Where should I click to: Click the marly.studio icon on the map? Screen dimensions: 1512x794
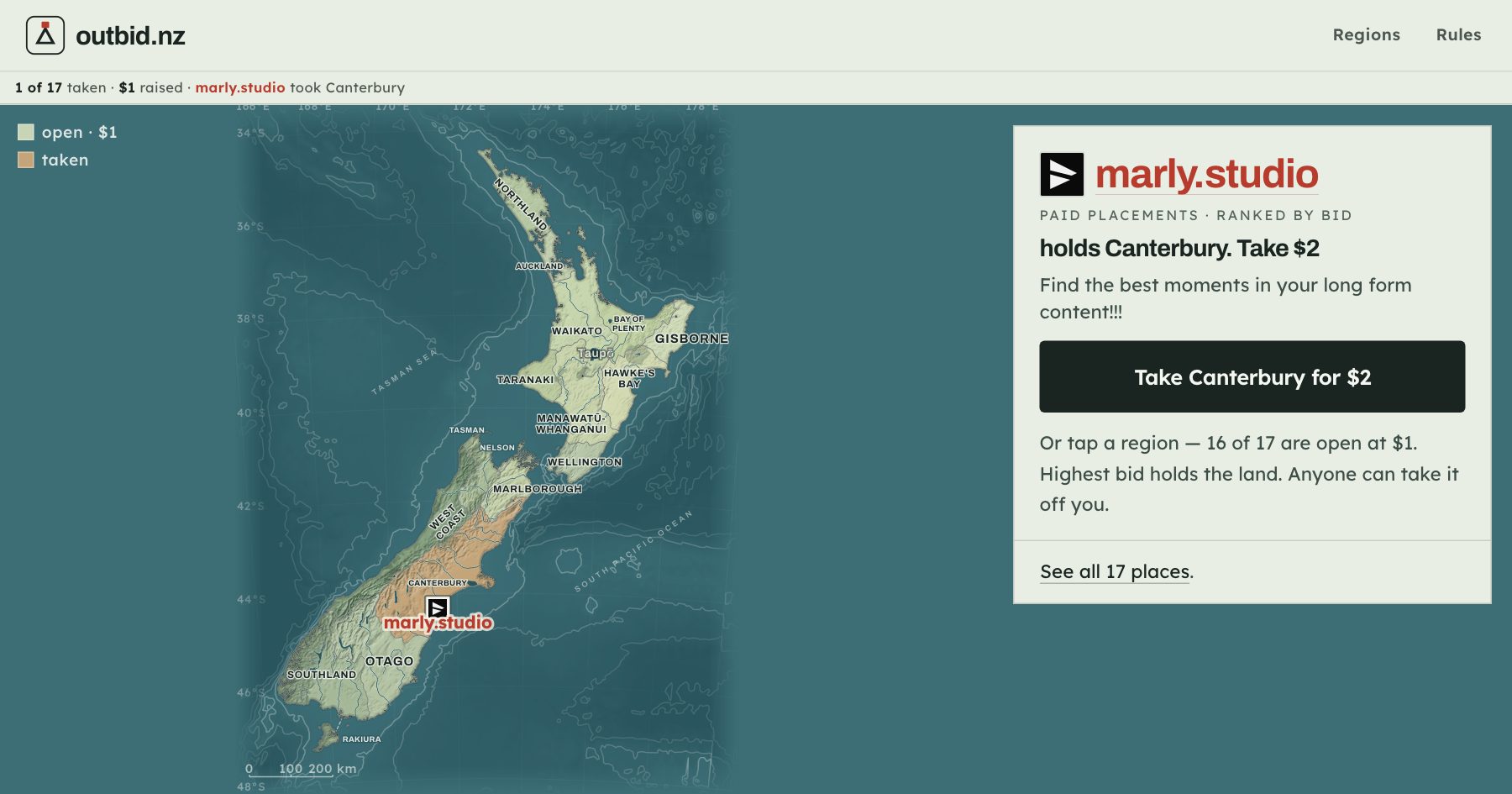[438, 607]
